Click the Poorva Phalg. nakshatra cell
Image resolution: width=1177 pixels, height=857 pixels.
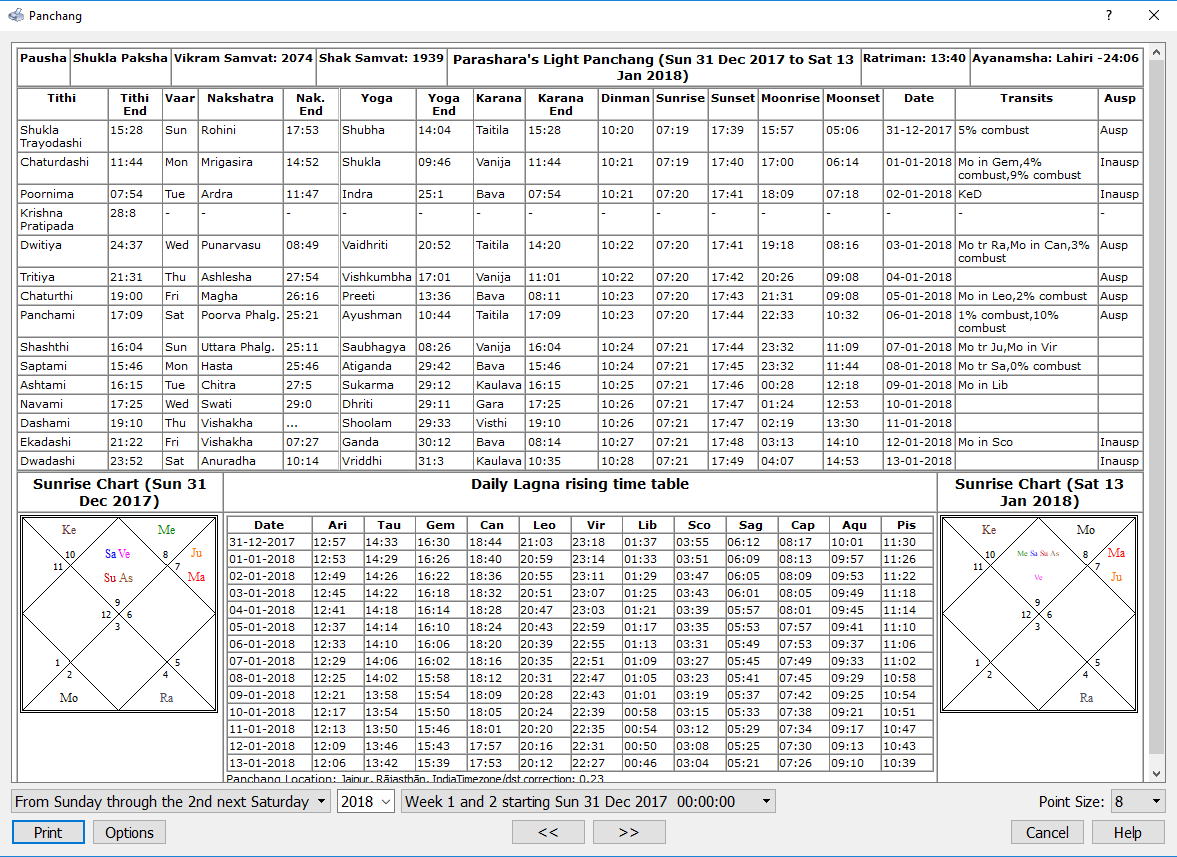click(240, 321)
